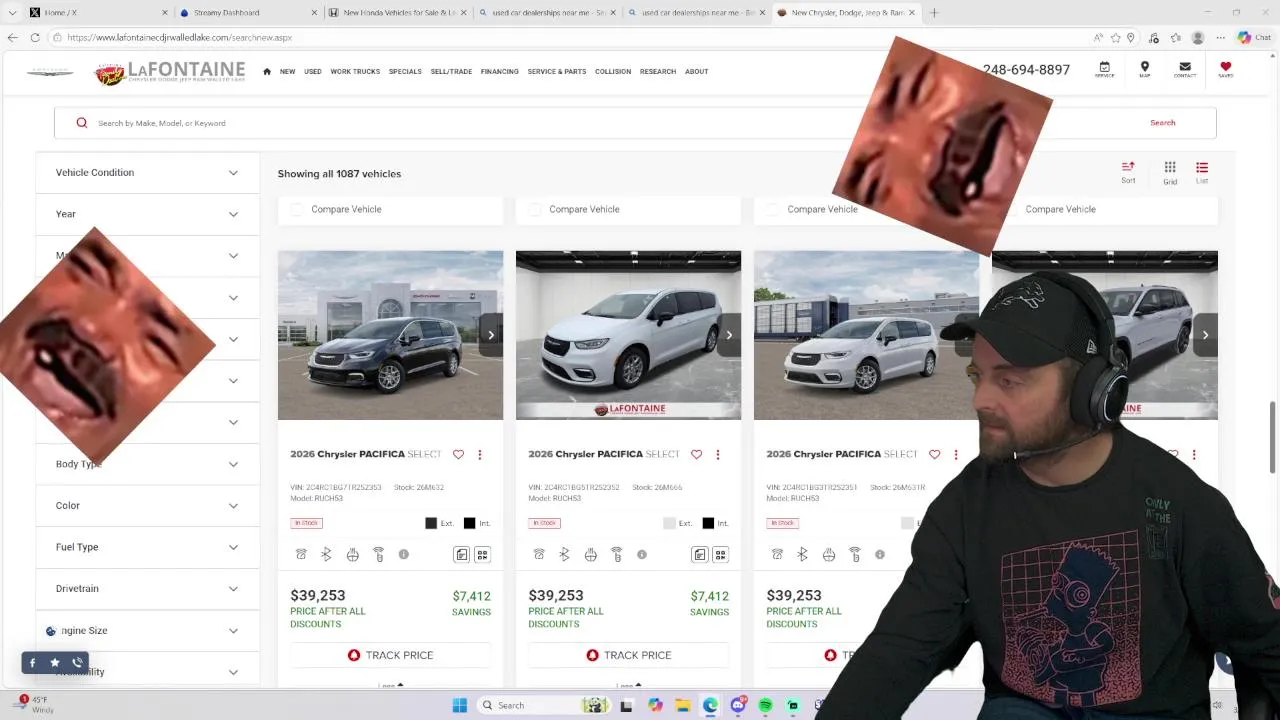1280x720 pixels.
Task: Show QR code for Stock 26M666 Pacifica
Action: point(720,554)
